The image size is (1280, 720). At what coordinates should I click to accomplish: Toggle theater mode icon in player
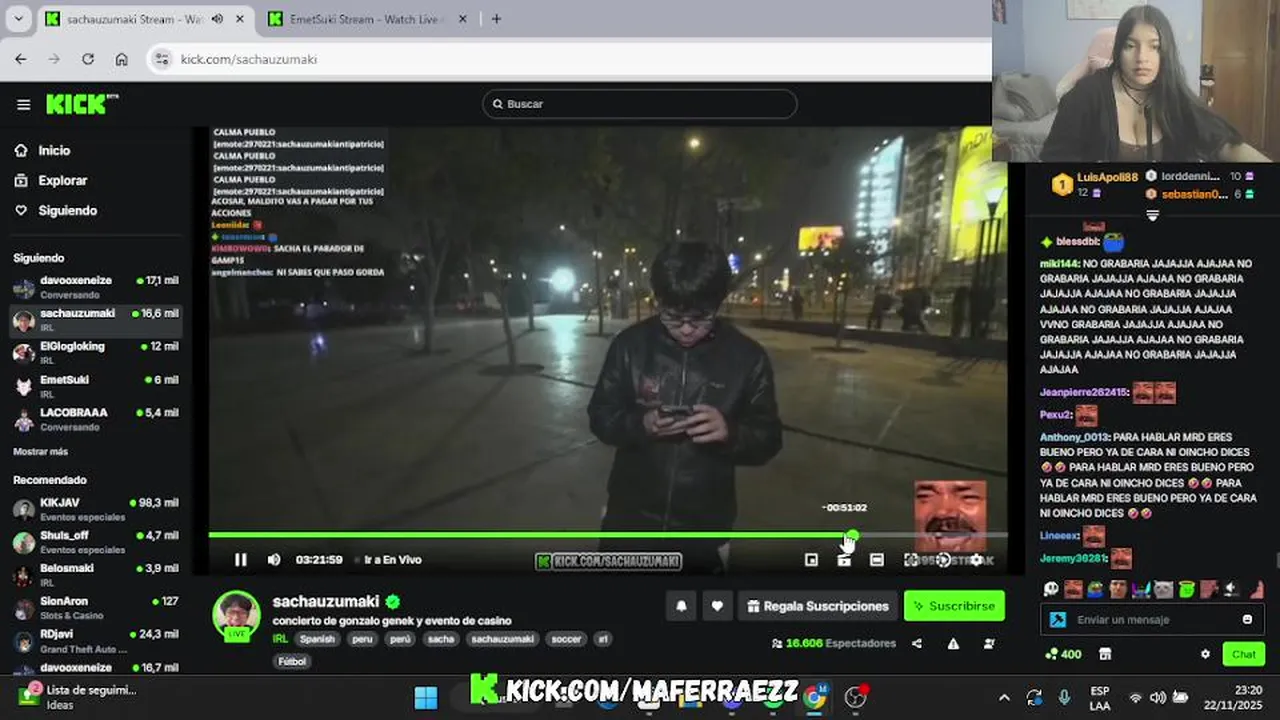877,560
